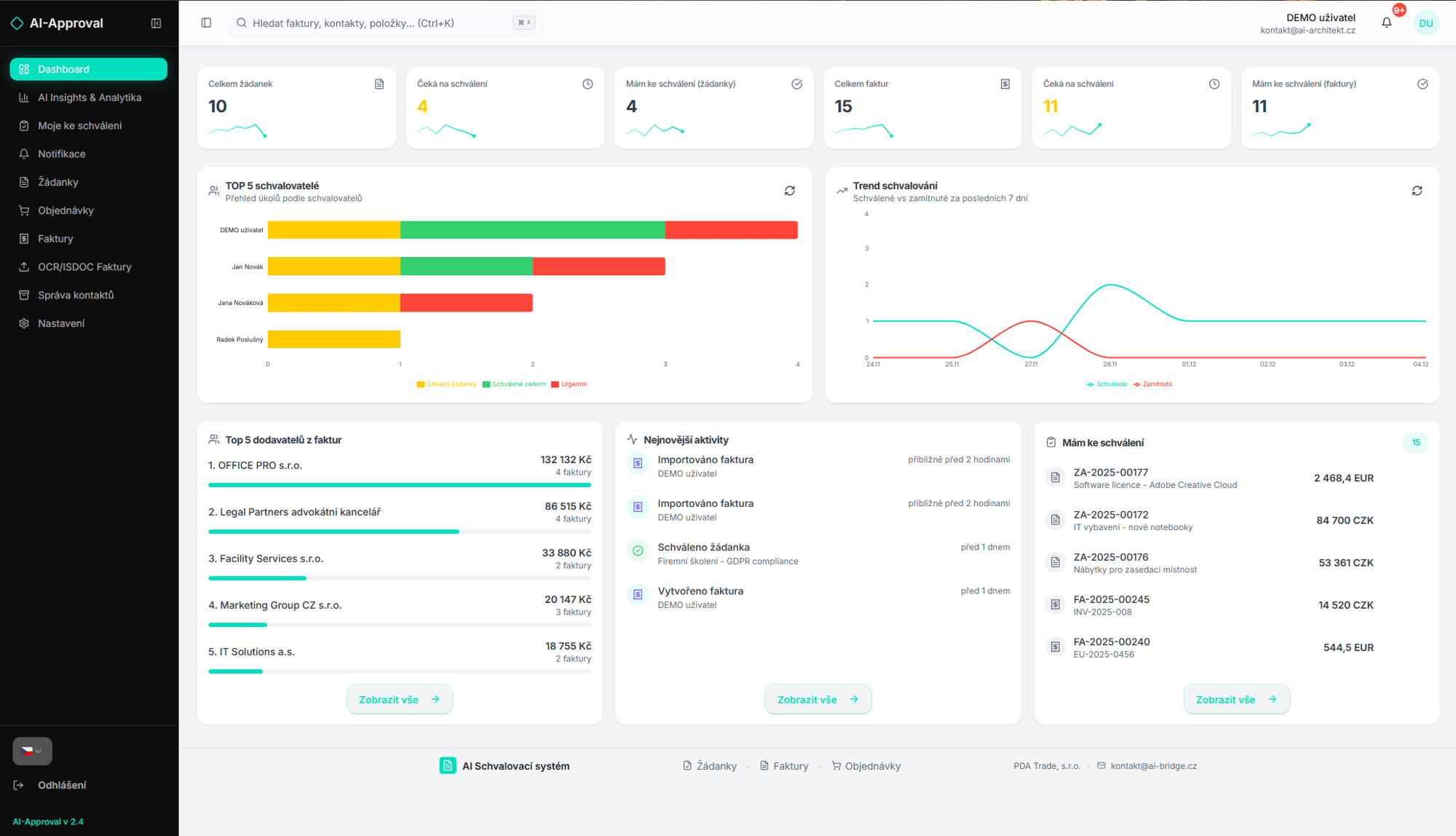The image size is (1456, 836).
Task: Show all in Nejnovější aktivity
Action: click(818, 699)
